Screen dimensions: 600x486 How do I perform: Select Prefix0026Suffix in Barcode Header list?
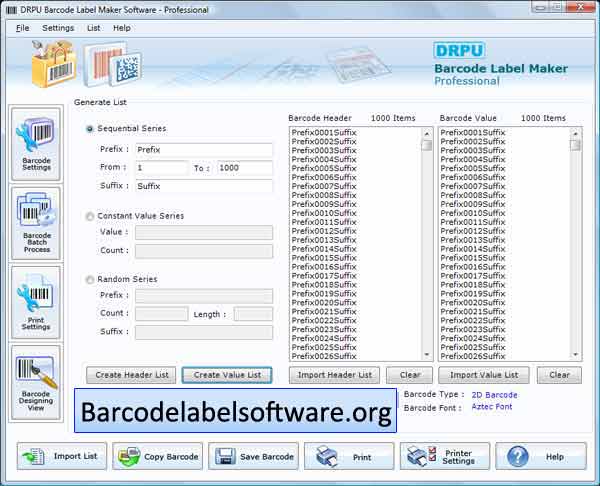pyautogui.click(x=324, y=356)
